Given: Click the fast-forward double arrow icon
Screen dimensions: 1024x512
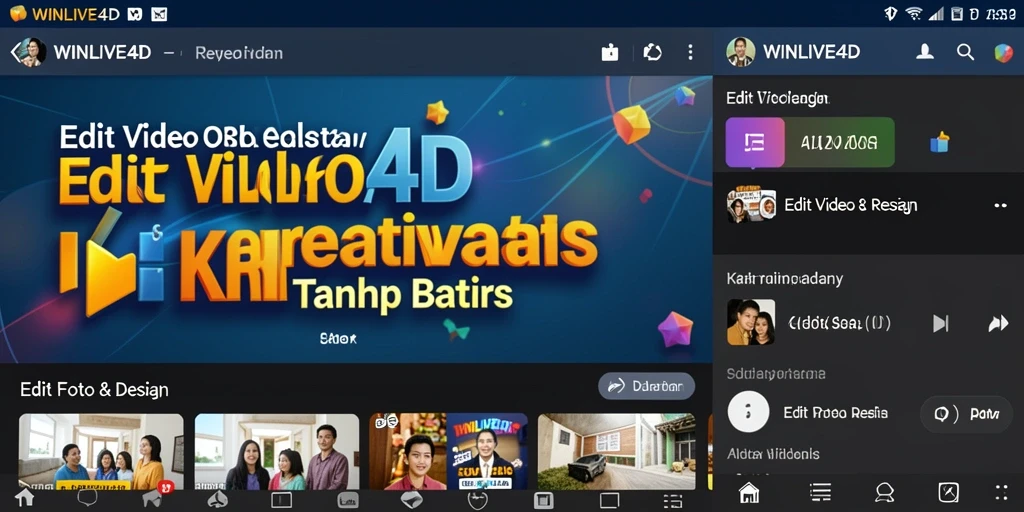Looking at the screenshot, I should click(998, 323).
